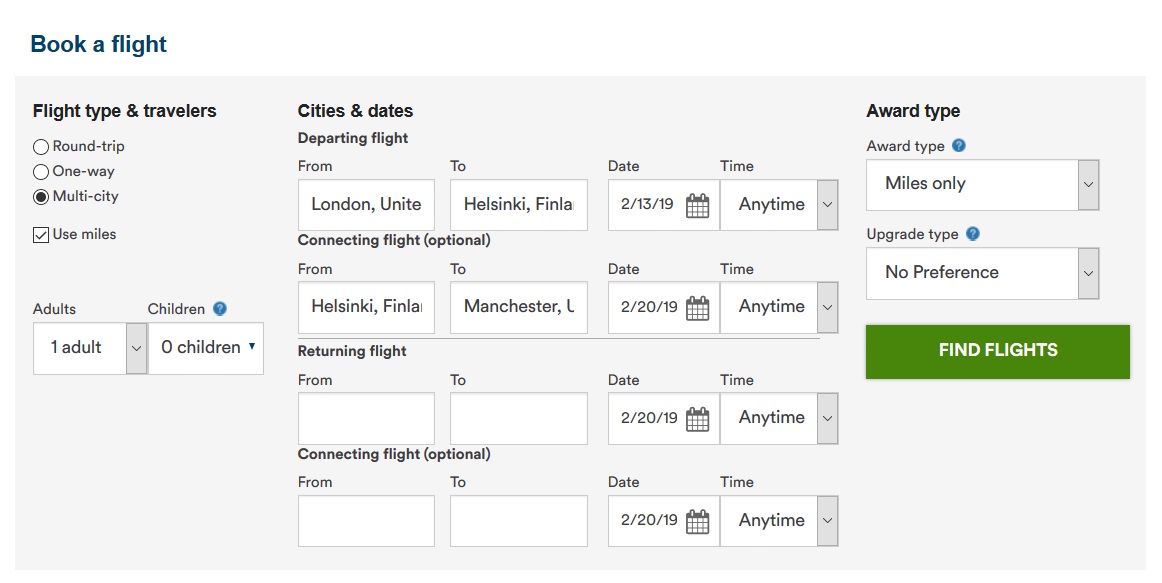Click the Children help info icon
The image size is (1162, 583).
click(x=220, y=309)
